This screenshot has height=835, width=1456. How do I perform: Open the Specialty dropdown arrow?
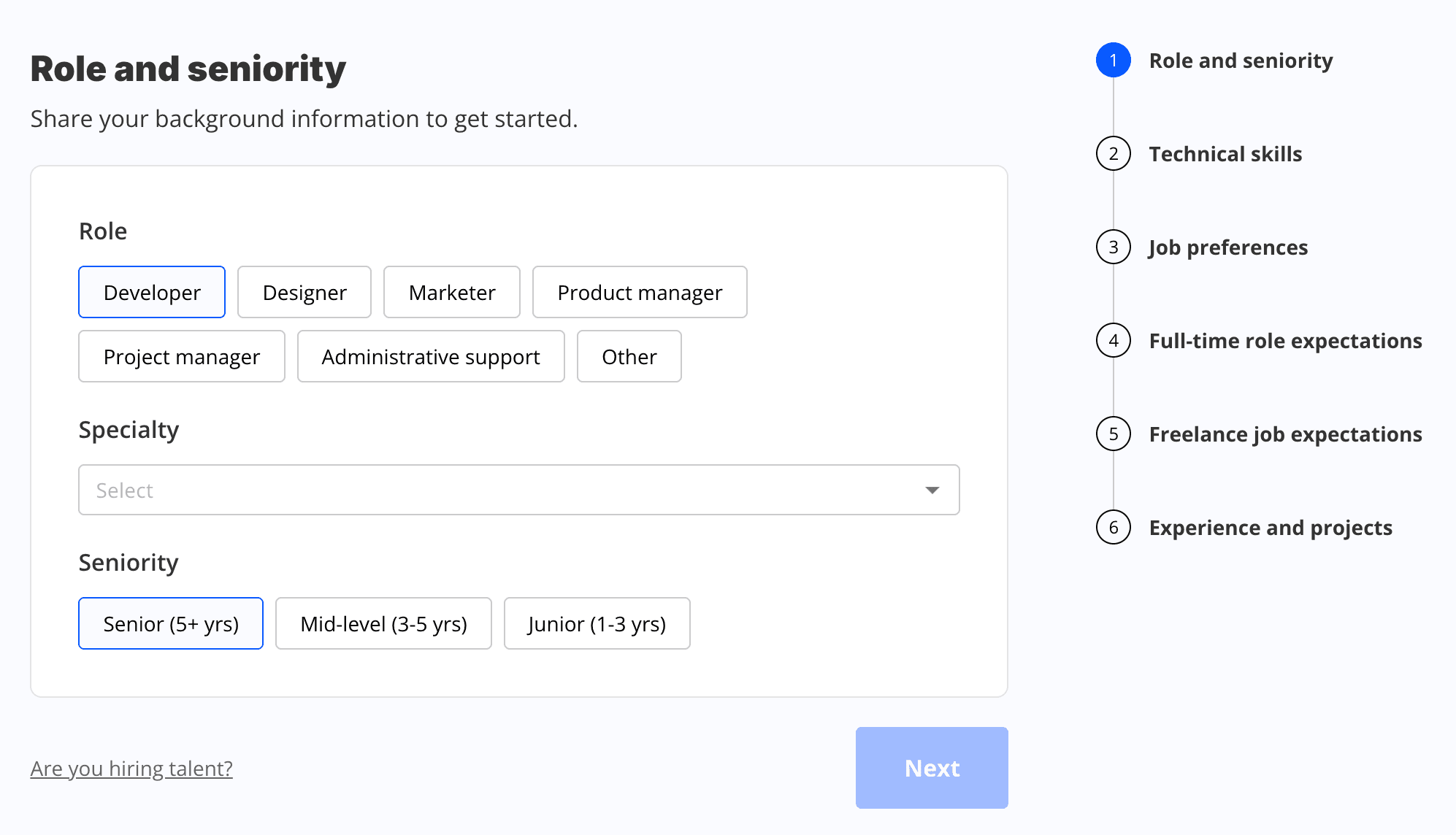coord(932,490)
